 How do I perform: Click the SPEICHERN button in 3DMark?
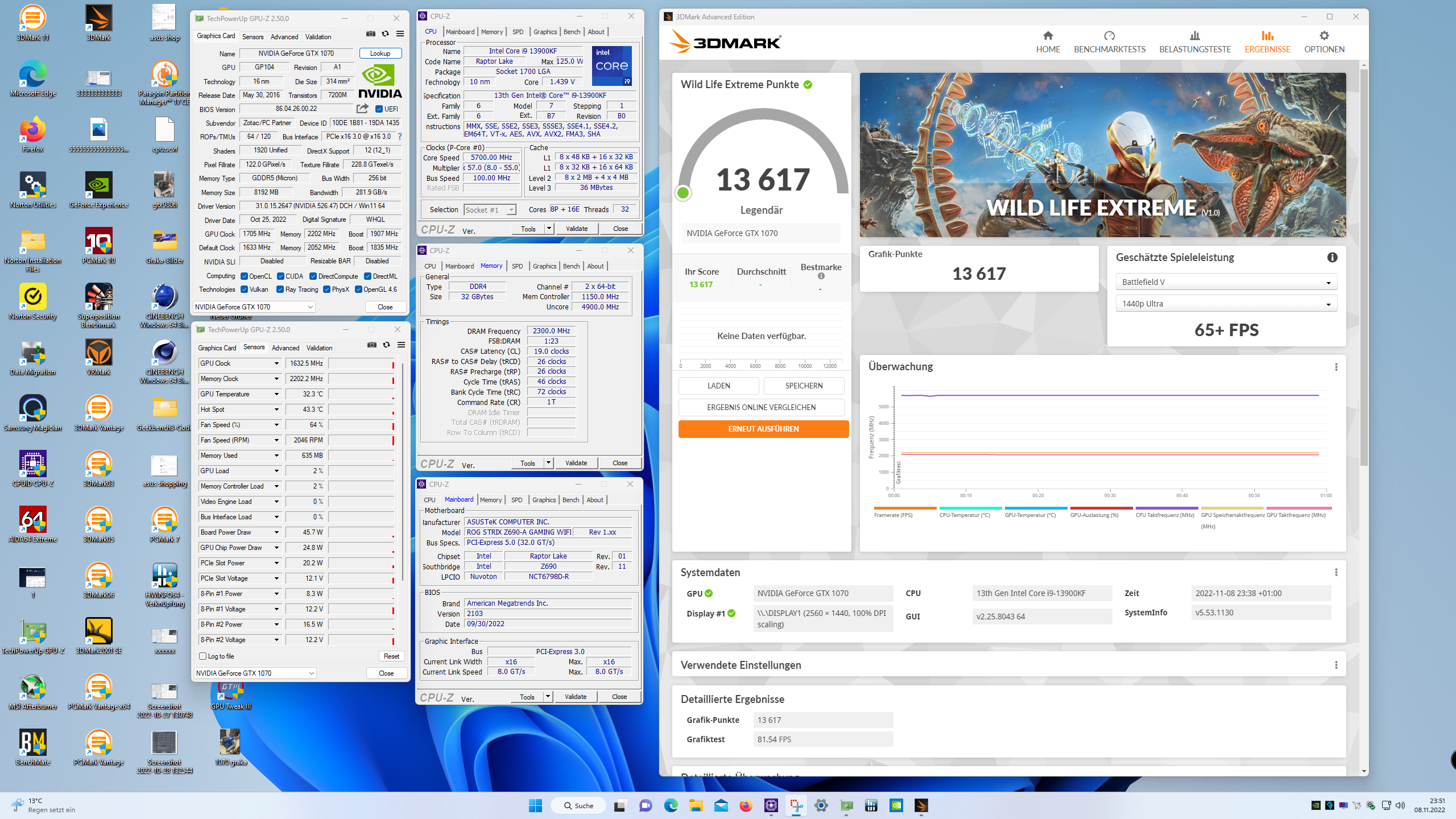[804, 386]
